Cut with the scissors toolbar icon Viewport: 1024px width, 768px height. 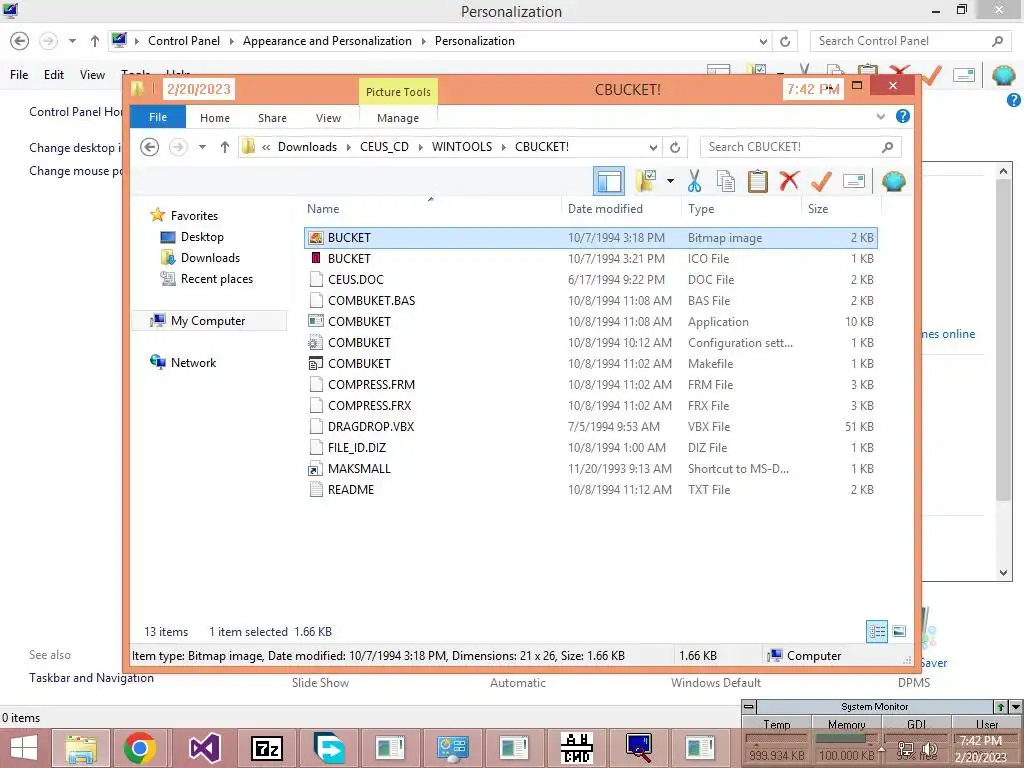click(694, 181)
